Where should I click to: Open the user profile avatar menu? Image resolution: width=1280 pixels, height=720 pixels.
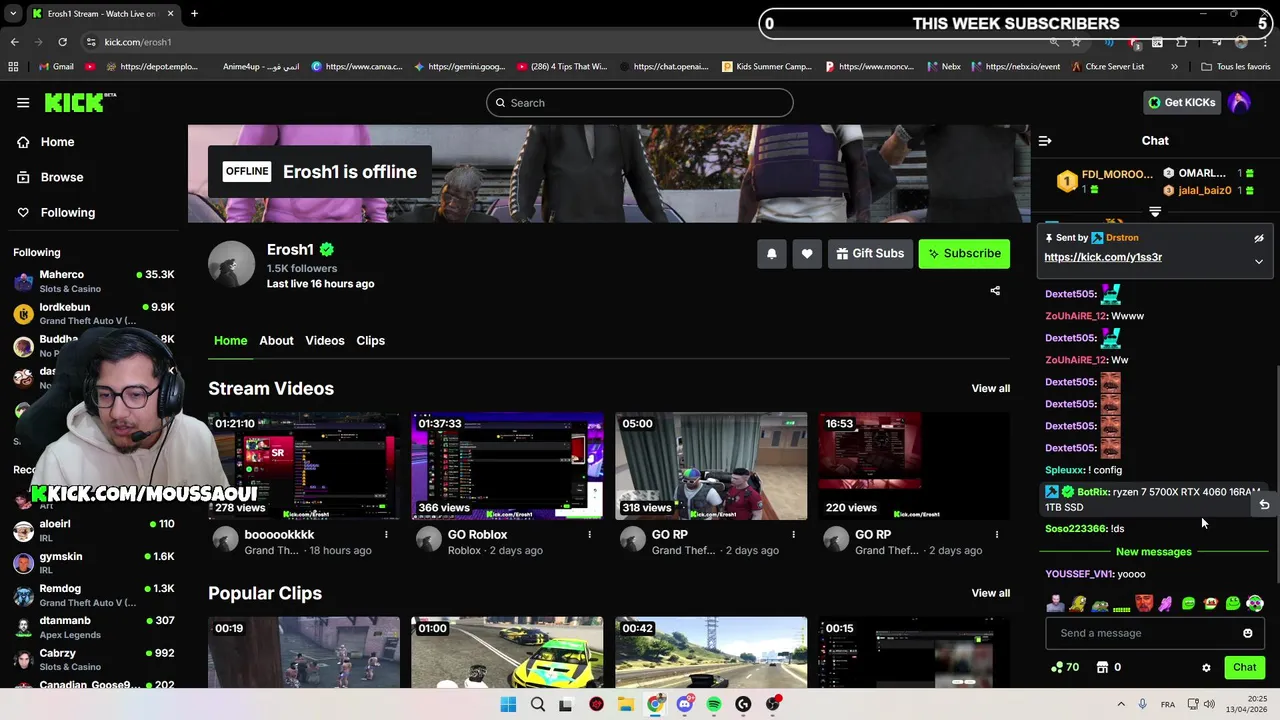1239,102
